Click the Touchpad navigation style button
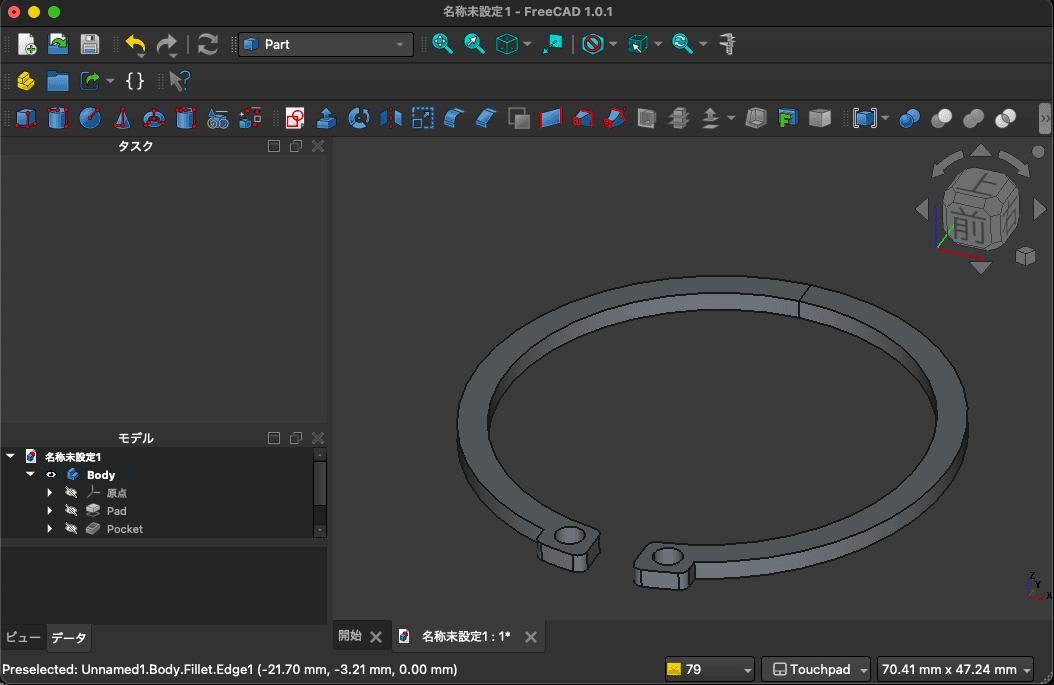Viewport: 1054px width, 685px height. (x=815, y=669)
